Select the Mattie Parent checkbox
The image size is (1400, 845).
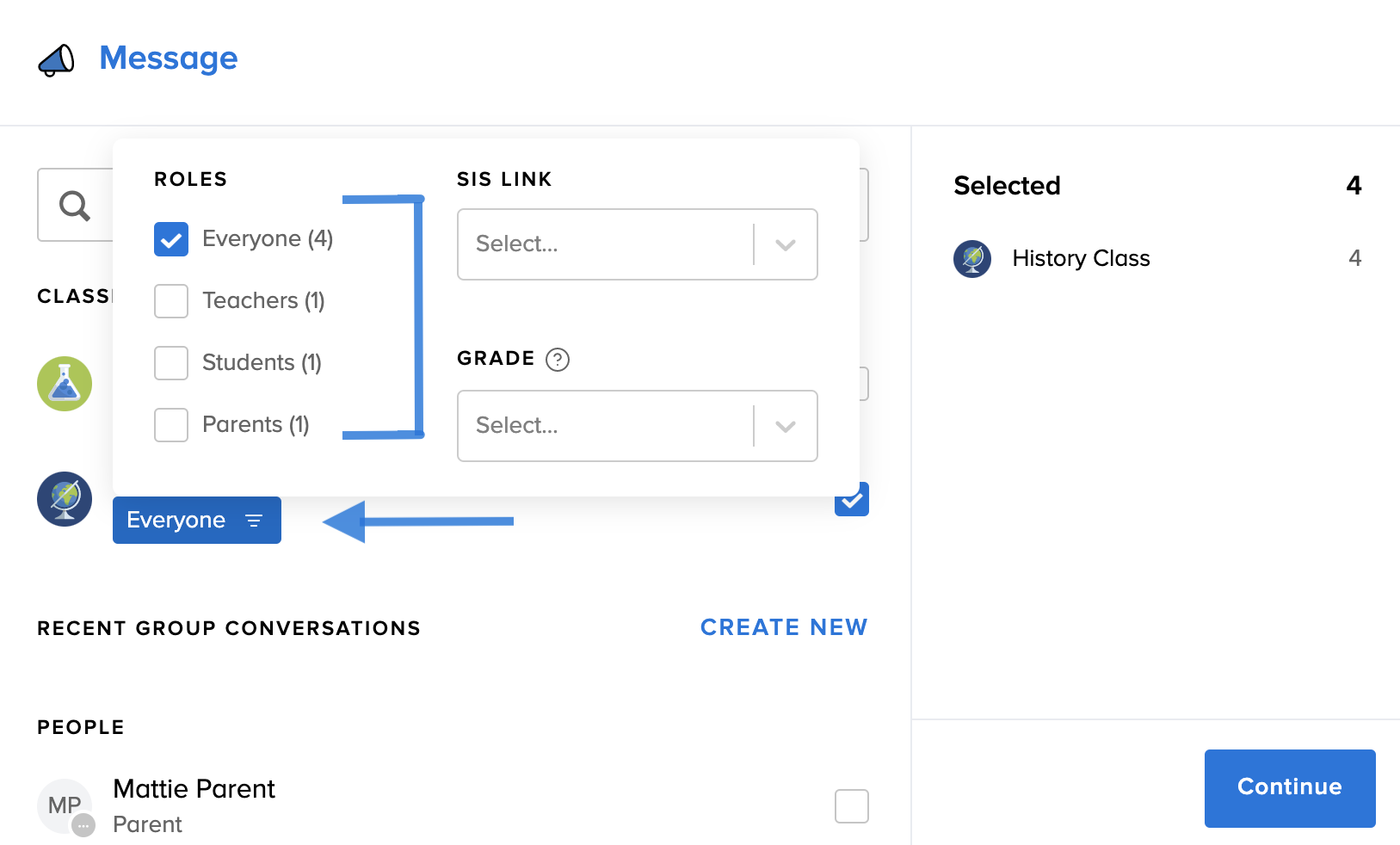[x=851, y=806]
